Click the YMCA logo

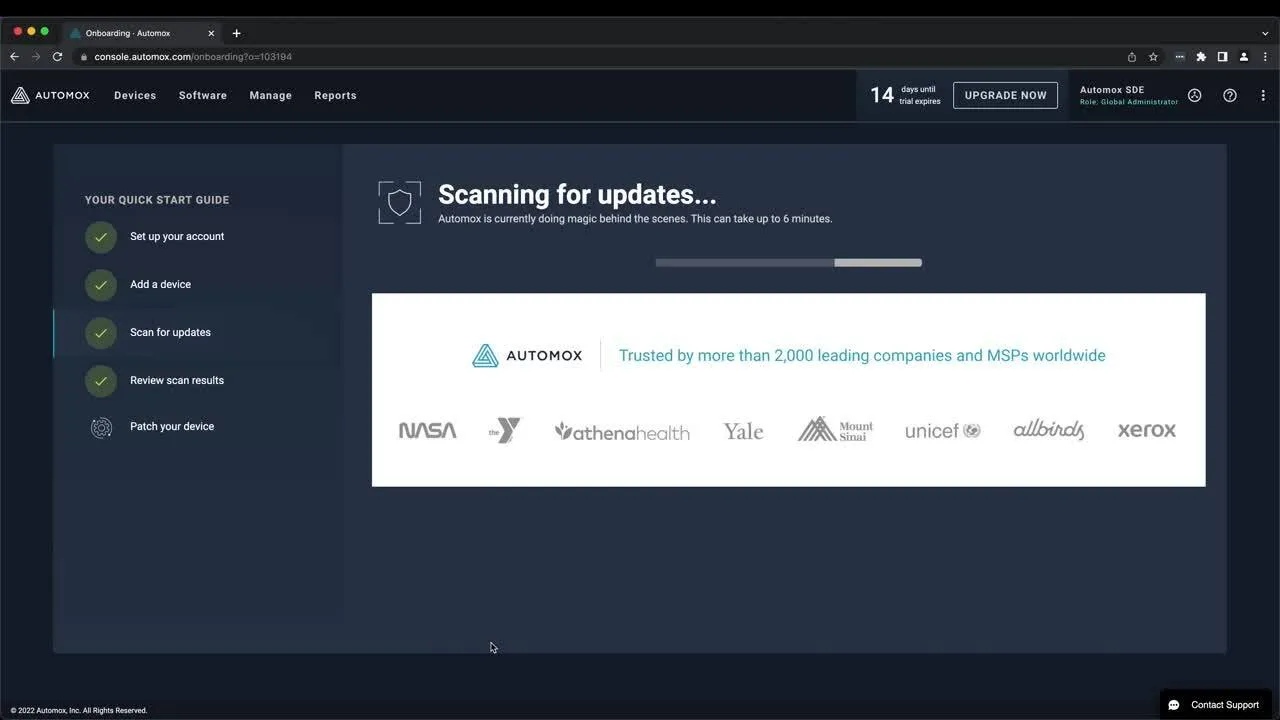pyautogui.click(x=505, y=431)
